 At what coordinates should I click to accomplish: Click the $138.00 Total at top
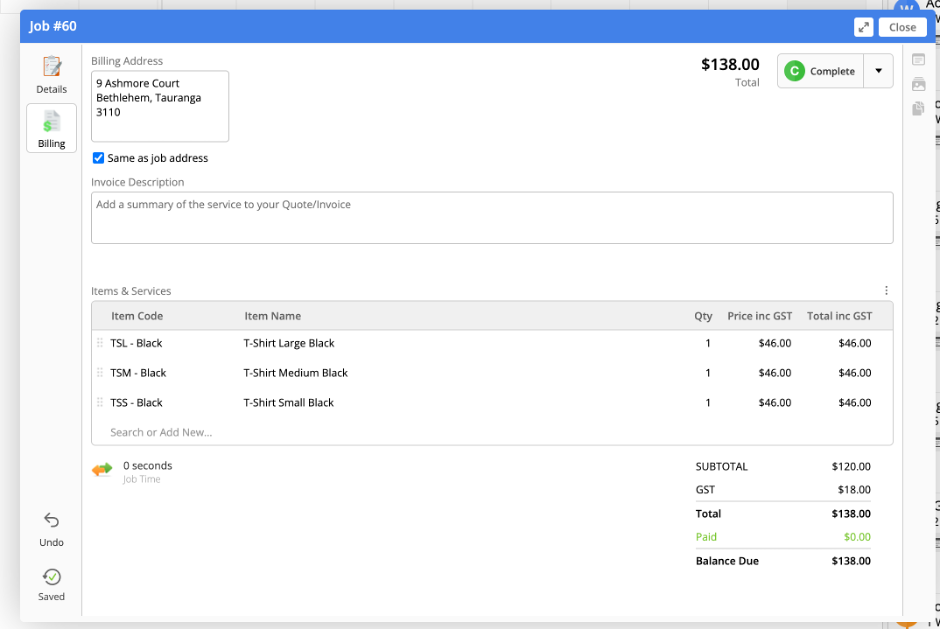(730, 64)
